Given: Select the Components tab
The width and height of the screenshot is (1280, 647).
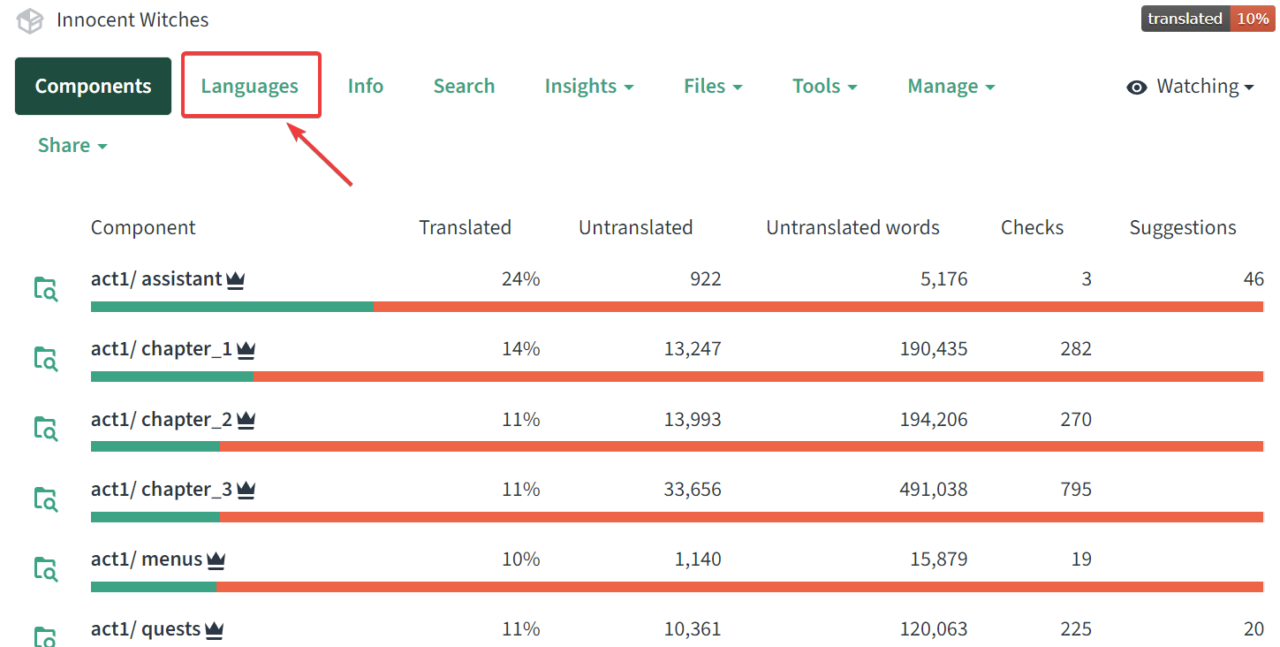Looking at the screenshot, I should (93, 87).
